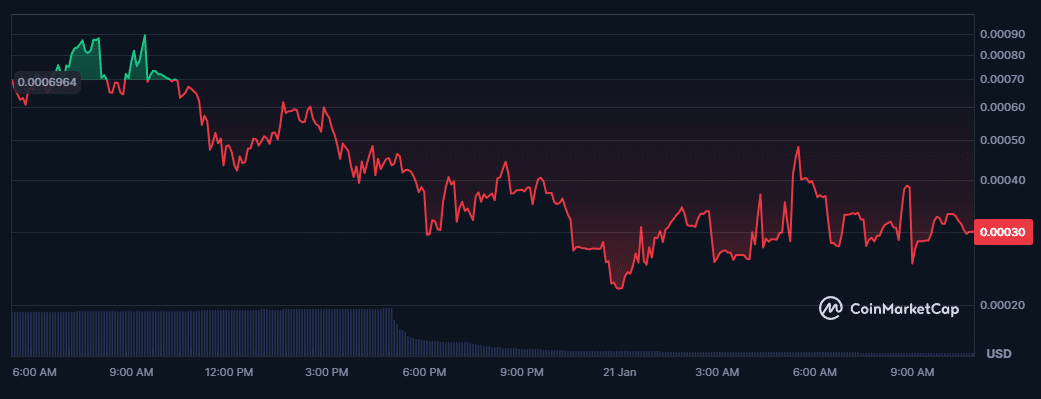Click the 3:00 PM time label
This screenshot has height=399, width=1041.
coord(327,372)
